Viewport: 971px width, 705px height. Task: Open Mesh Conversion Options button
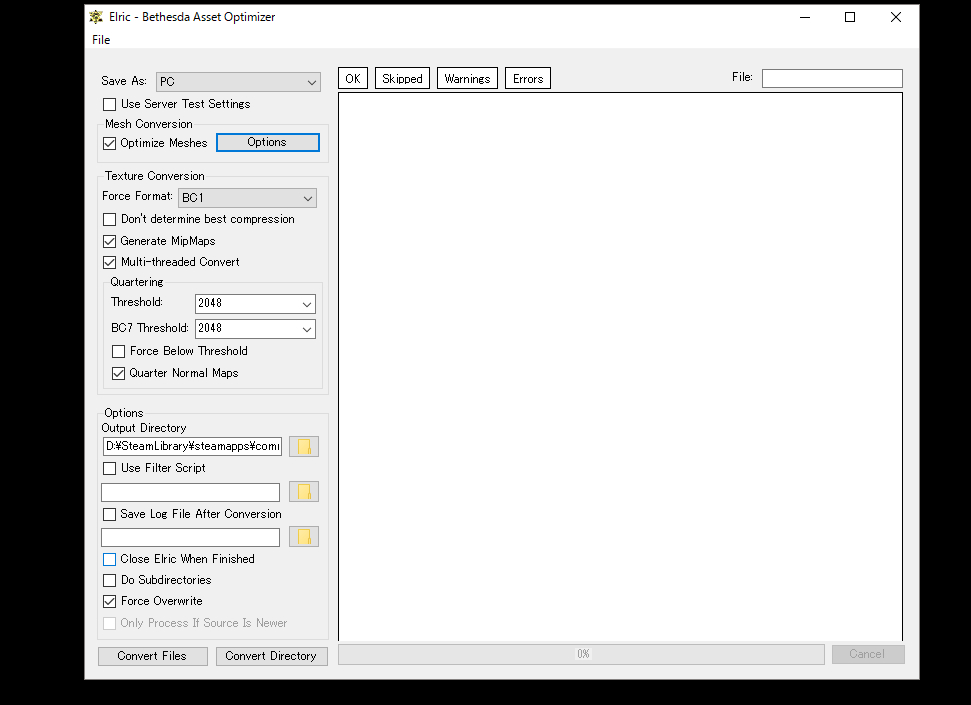coord(268,142)
